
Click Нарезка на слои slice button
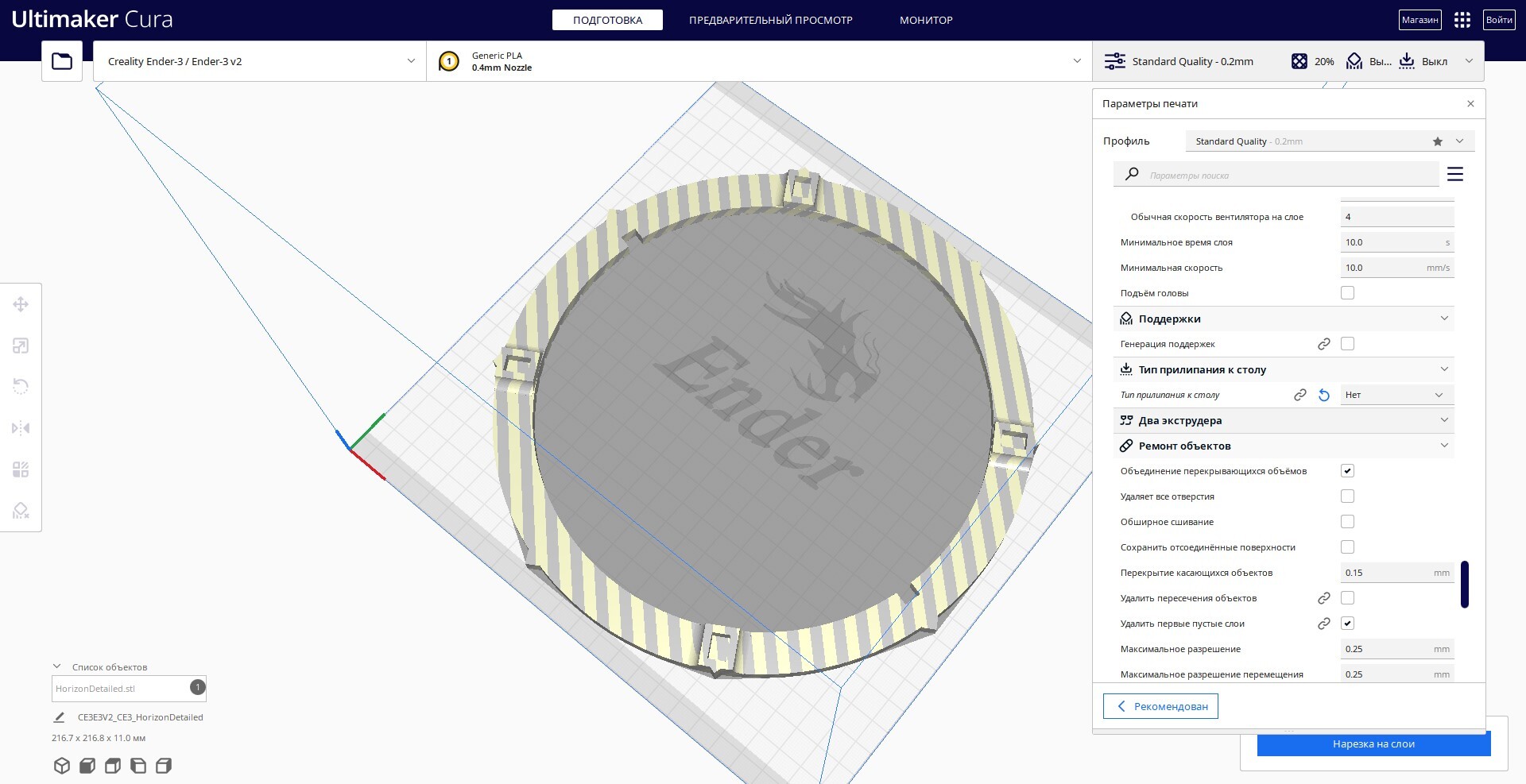[x=1373, y=744]
